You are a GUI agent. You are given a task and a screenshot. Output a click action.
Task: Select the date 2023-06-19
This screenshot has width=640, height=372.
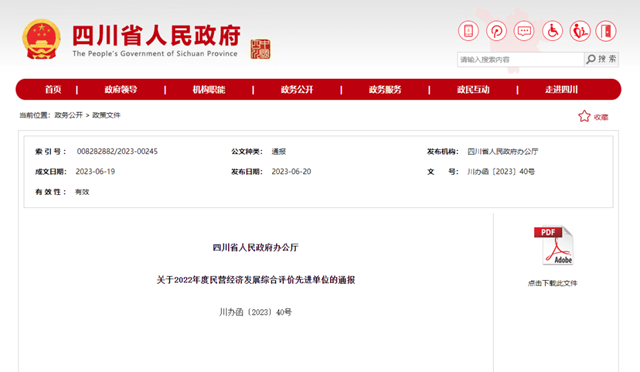click(95, 172)
